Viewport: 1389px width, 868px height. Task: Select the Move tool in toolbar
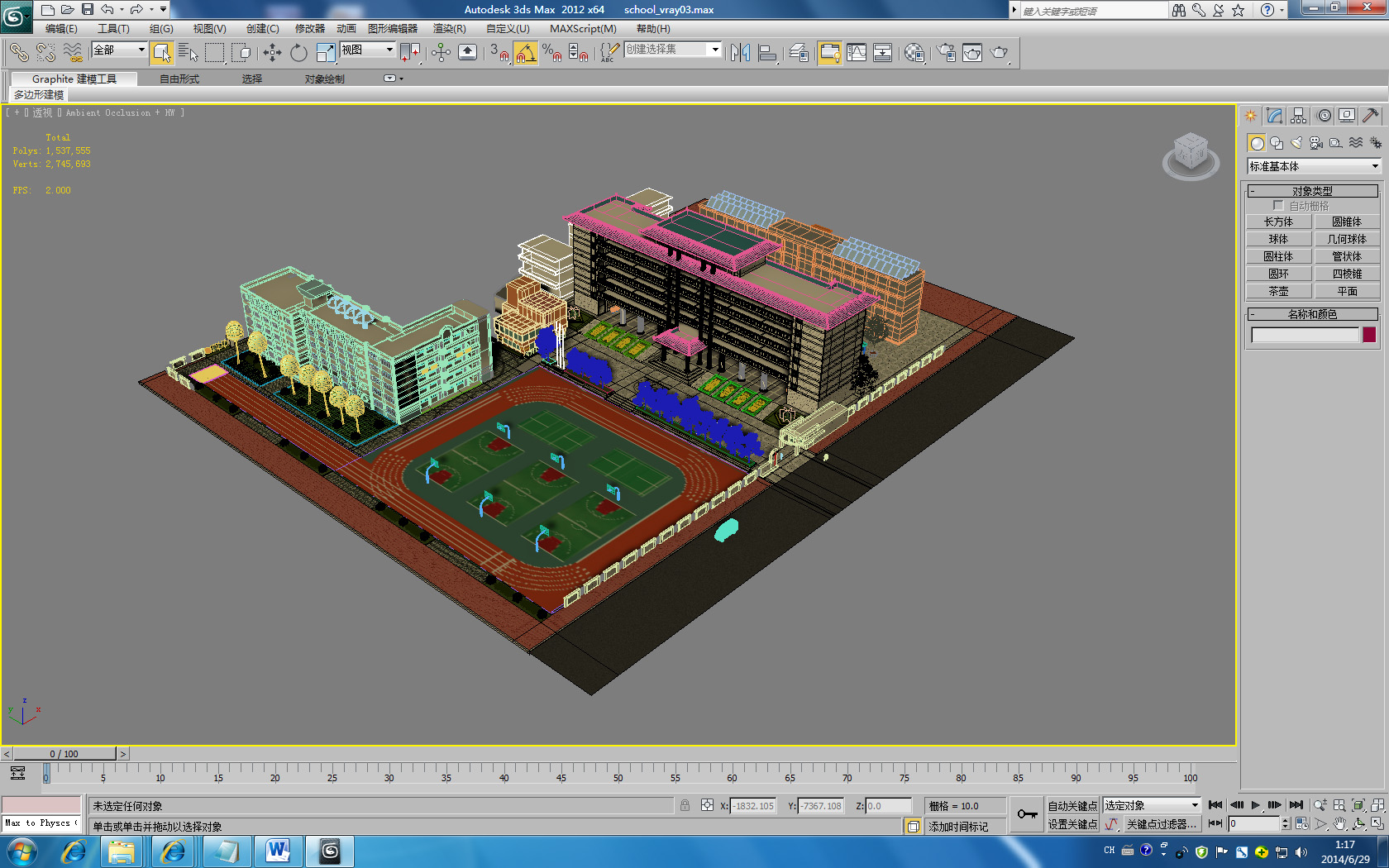[272, 53]
